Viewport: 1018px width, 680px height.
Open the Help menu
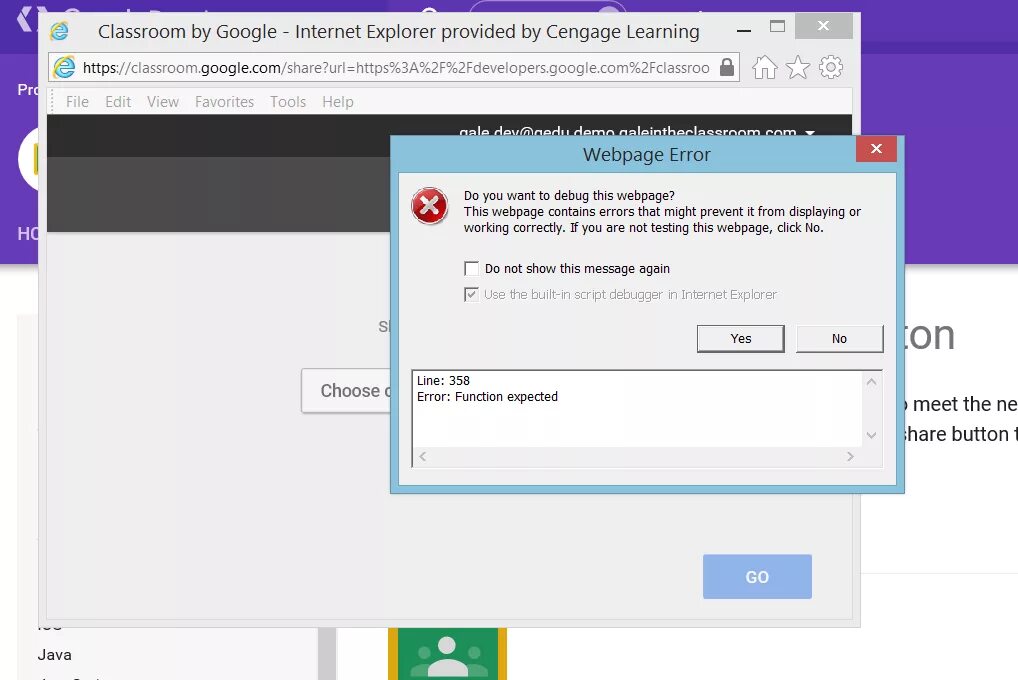[338, 102]
